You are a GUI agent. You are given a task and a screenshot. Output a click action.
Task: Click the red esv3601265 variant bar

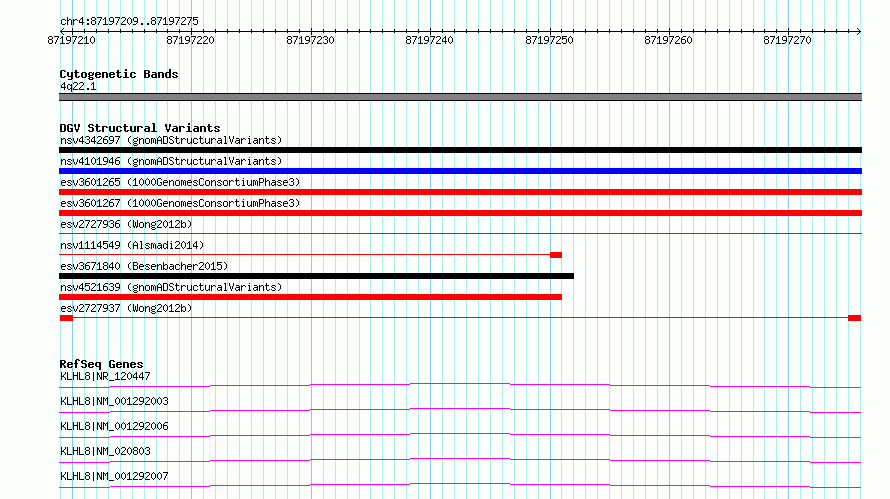(x=460, y=192)
